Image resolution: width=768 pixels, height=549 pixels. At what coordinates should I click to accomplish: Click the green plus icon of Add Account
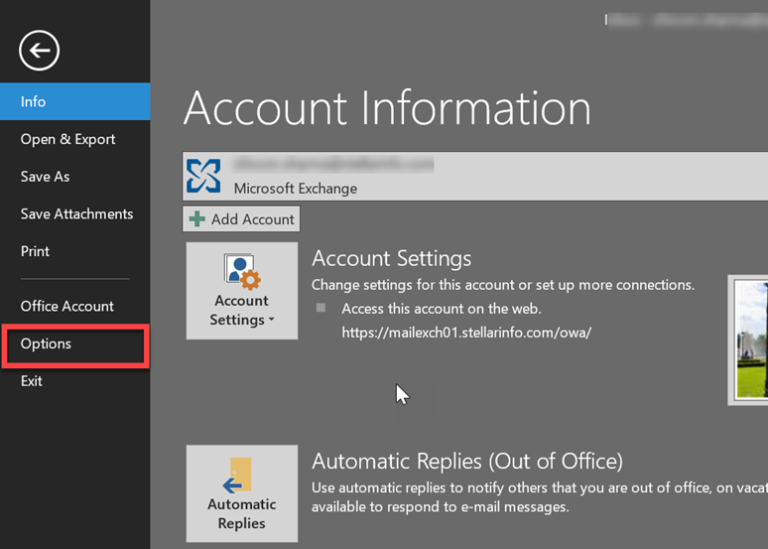pyautogui.click(x=197, y=219)
